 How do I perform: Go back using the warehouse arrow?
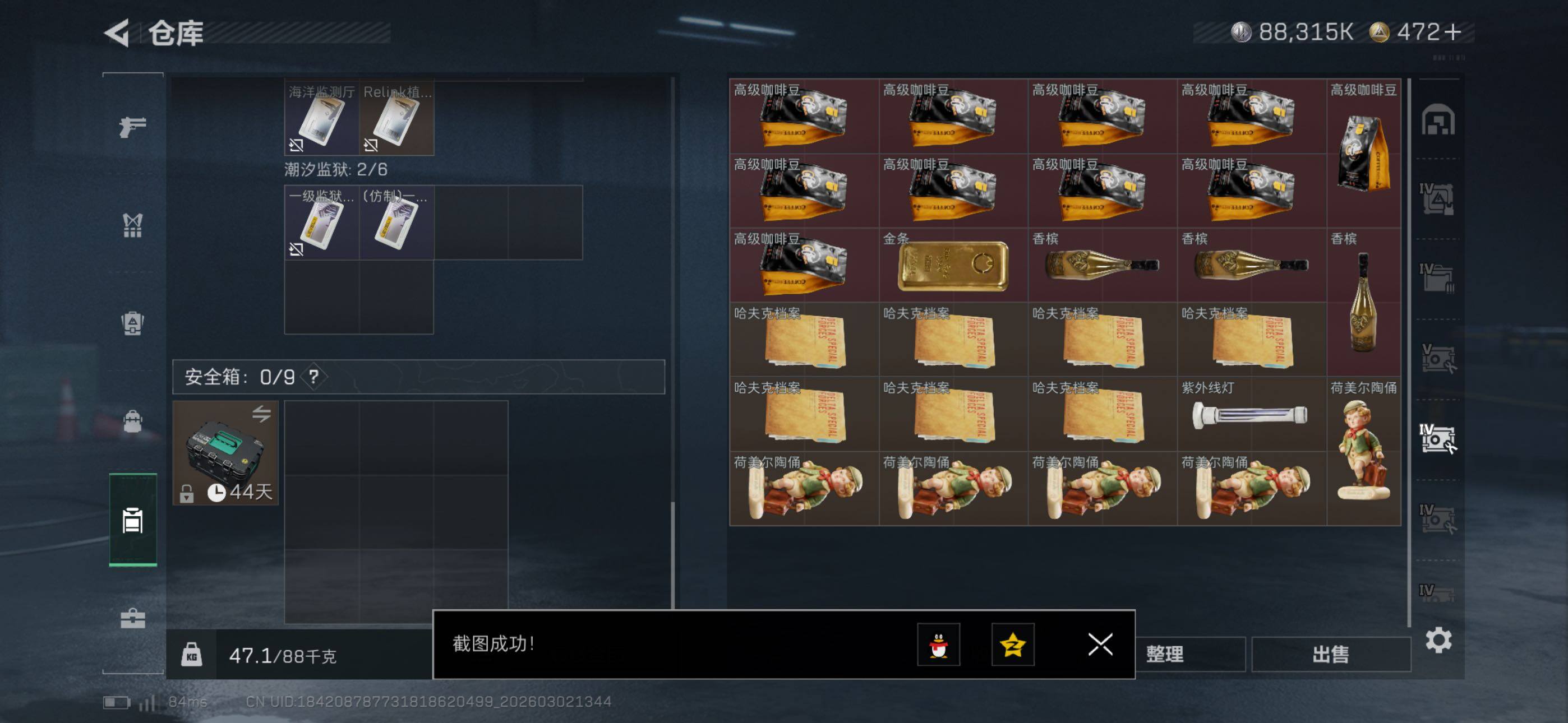click(x=117, y=33)
